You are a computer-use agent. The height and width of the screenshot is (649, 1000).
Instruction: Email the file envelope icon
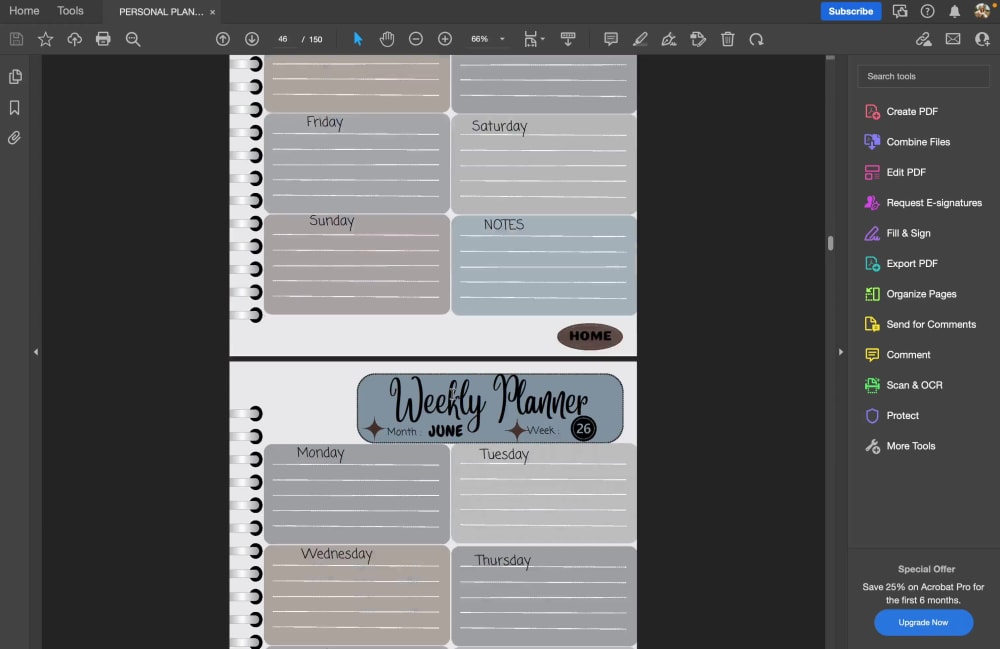(x=953, y=40)
